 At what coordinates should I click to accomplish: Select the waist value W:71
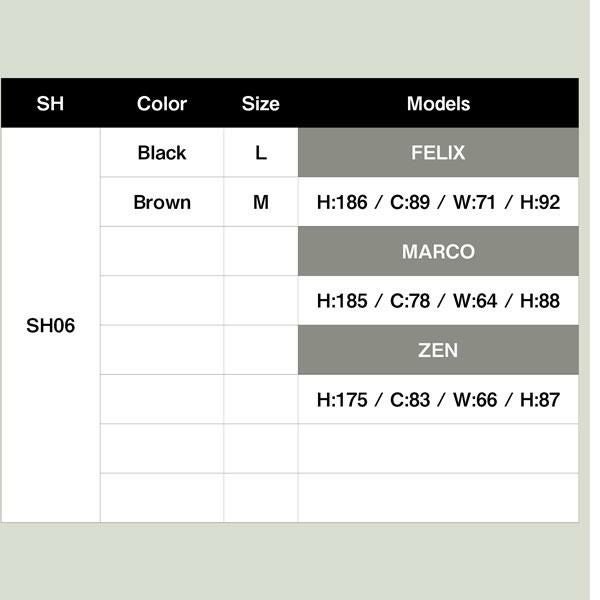tap(475, 202)
